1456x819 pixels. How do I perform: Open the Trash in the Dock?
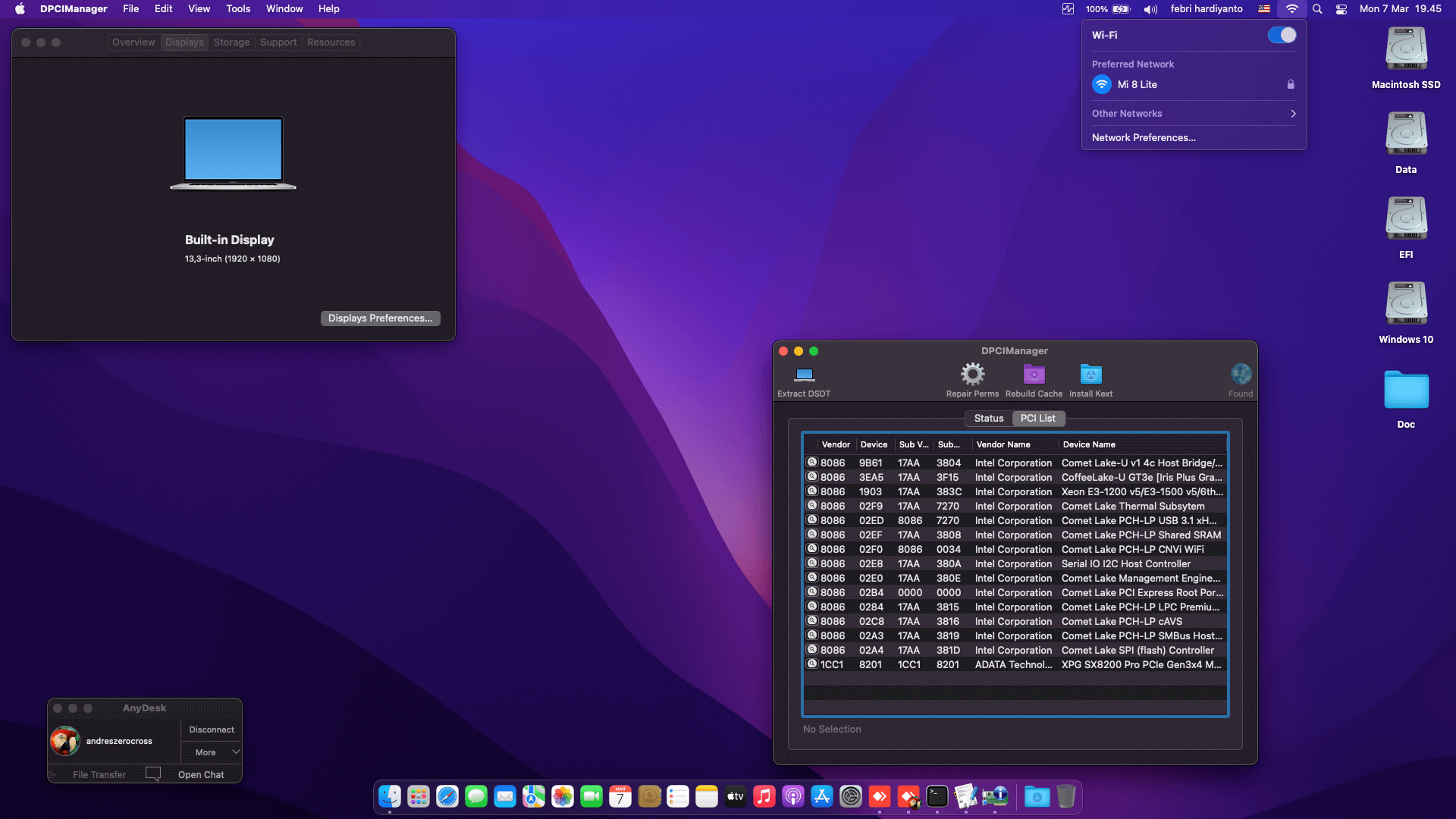(1066, 796)
